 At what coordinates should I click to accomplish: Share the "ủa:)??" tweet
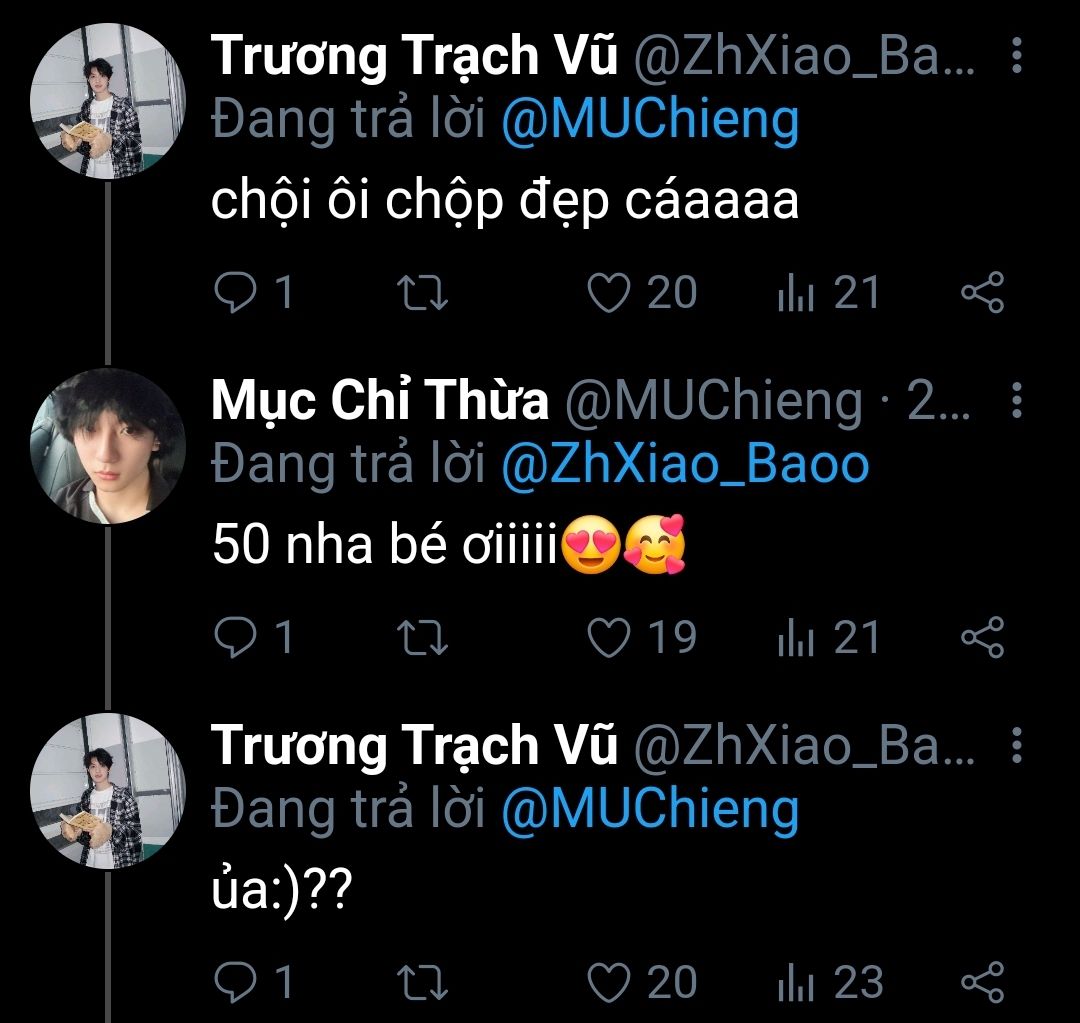[981, 982]
